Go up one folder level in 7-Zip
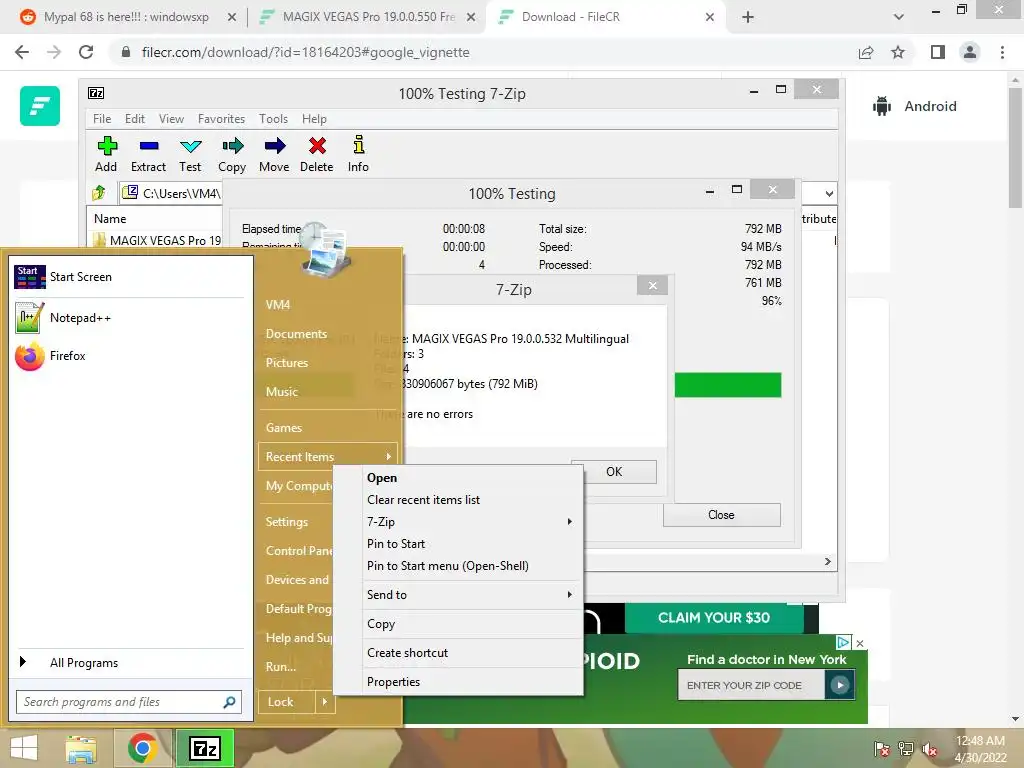This screenshot has width=1024, height=768. point(99,193)
